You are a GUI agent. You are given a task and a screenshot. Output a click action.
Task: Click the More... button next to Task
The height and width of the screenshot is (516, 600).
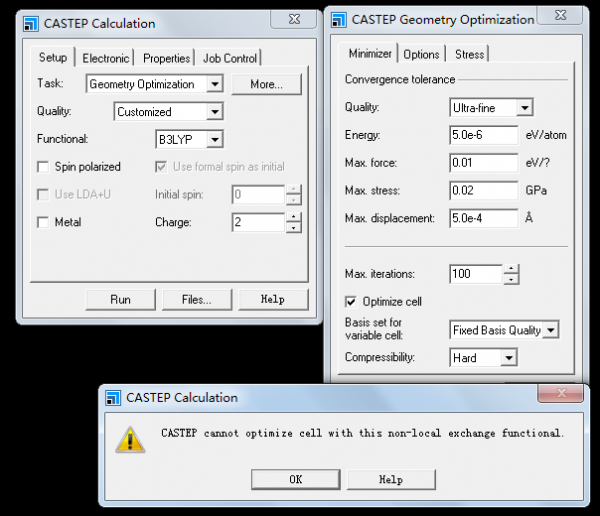[x=267, y=84]
